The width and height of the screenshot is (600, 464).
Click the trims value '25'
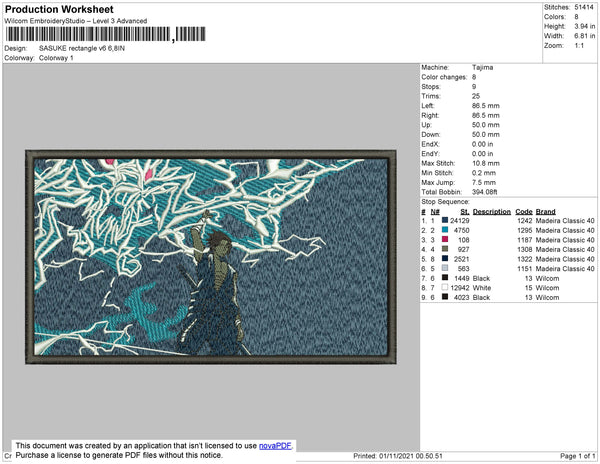(x=476, y=96)
